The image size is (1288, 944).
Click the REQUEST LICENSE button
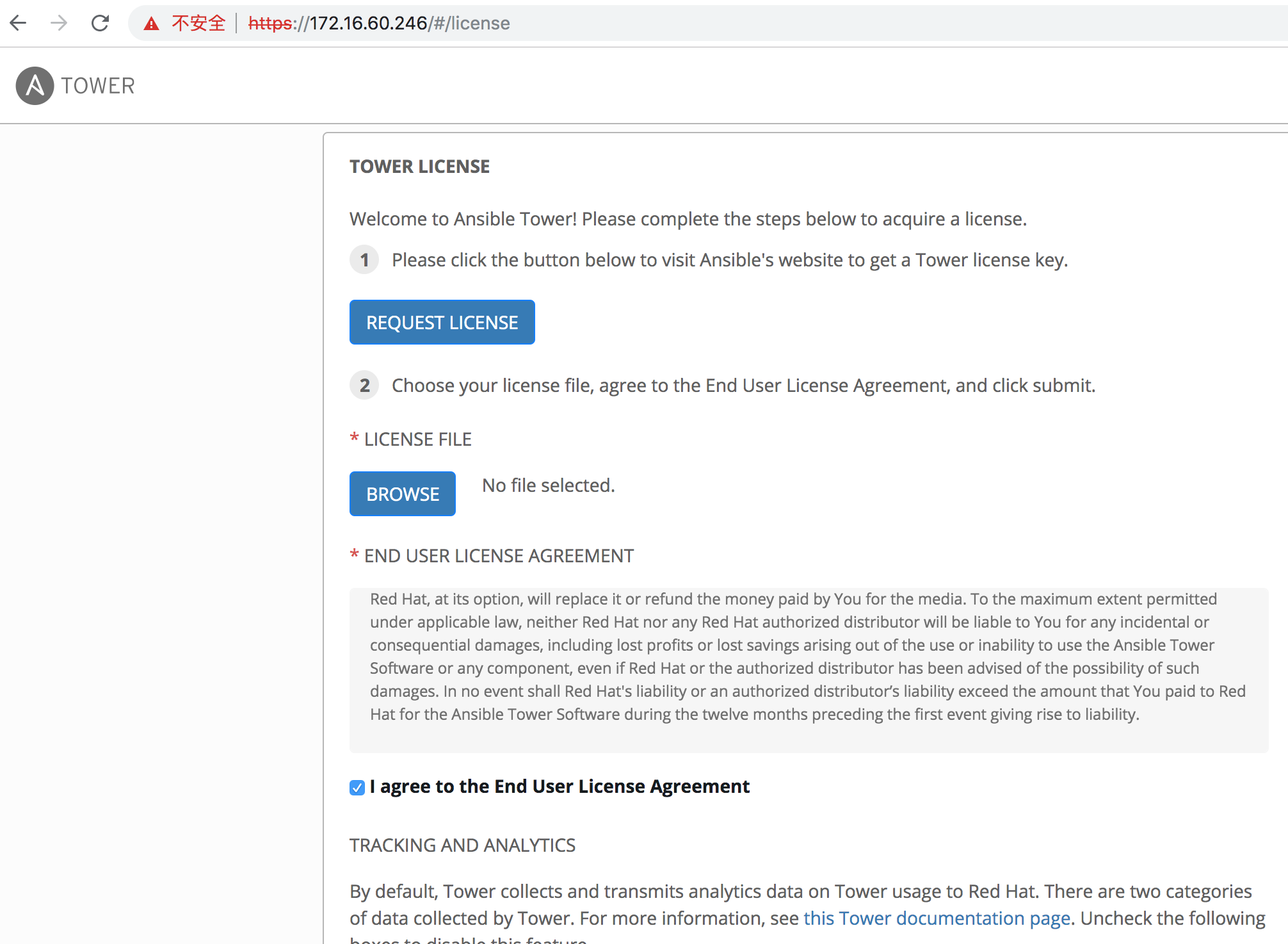442,322
